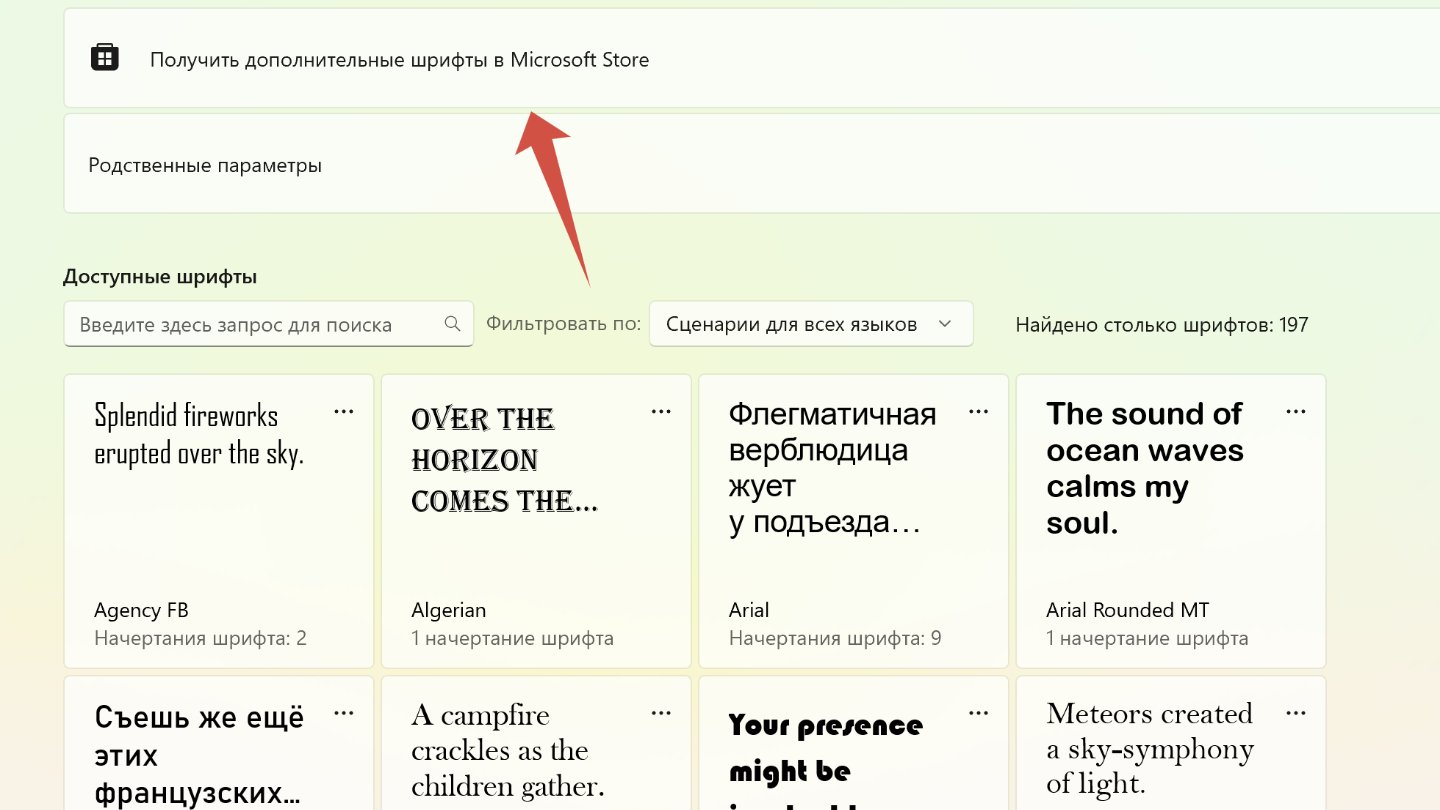This screenshot has width=1440, height=810.
Task: Open the Arial font card
Action: point(853,521)
